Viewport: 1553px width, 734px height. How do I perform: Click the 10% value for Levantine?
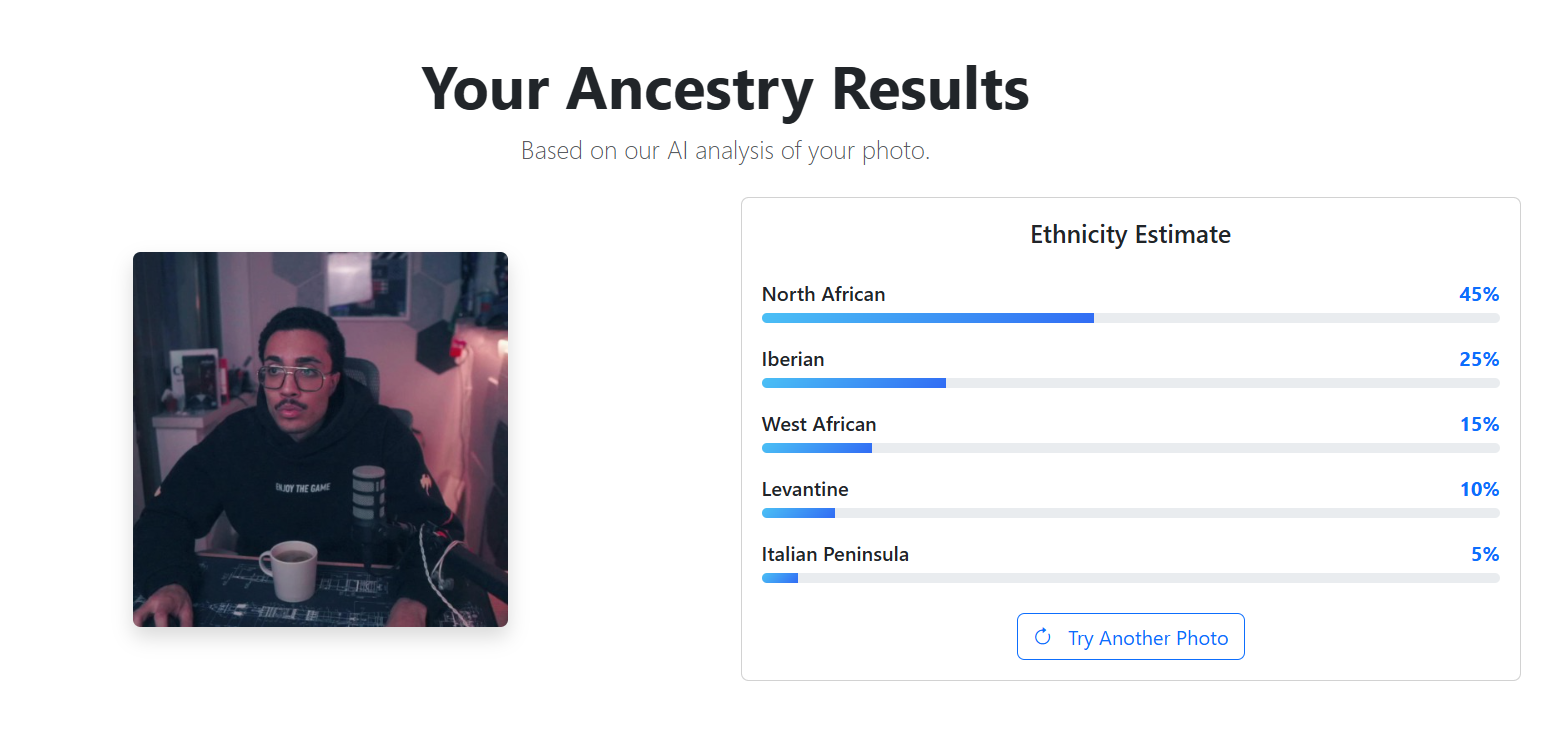point(1479,489)
